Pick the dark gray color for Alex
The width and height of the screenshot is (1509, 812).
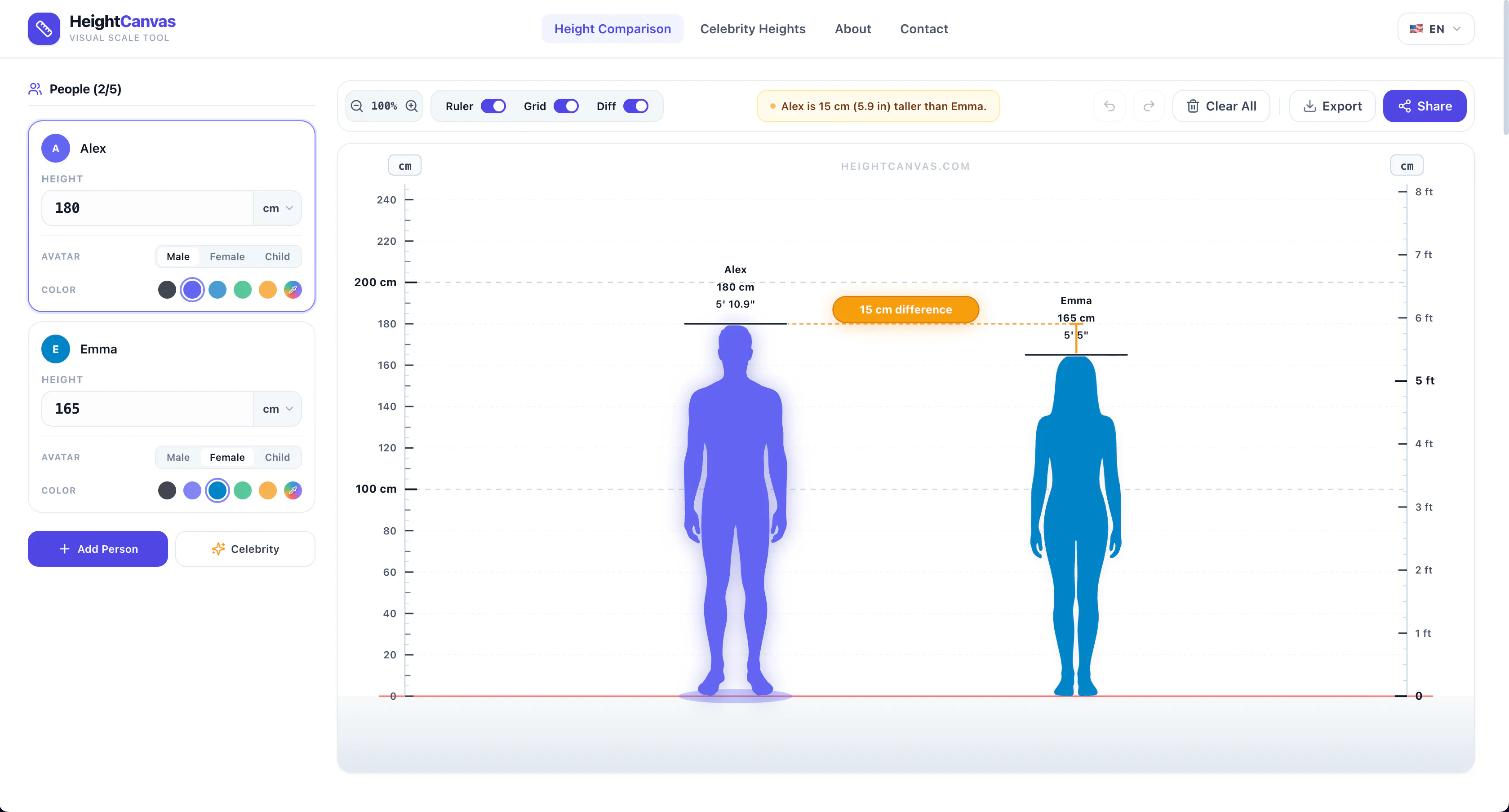coord(167,290)
